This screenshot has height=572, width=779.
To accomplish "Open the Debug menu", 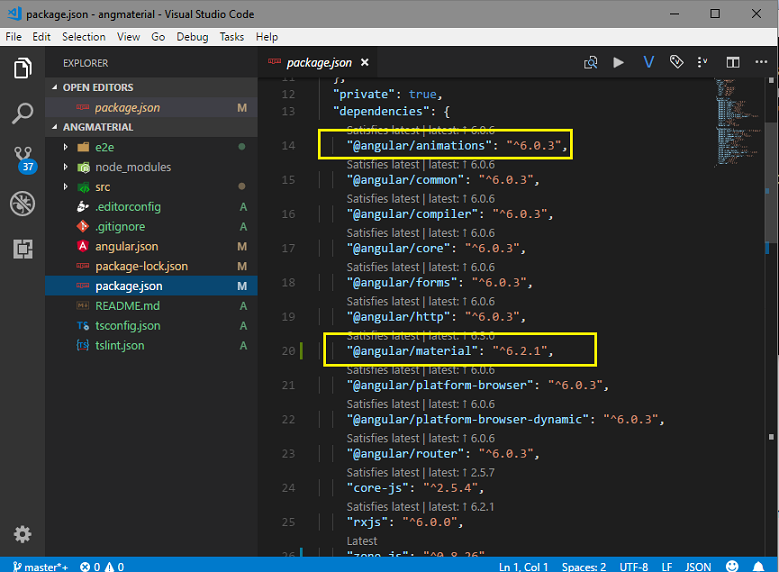I will point(192,37).
